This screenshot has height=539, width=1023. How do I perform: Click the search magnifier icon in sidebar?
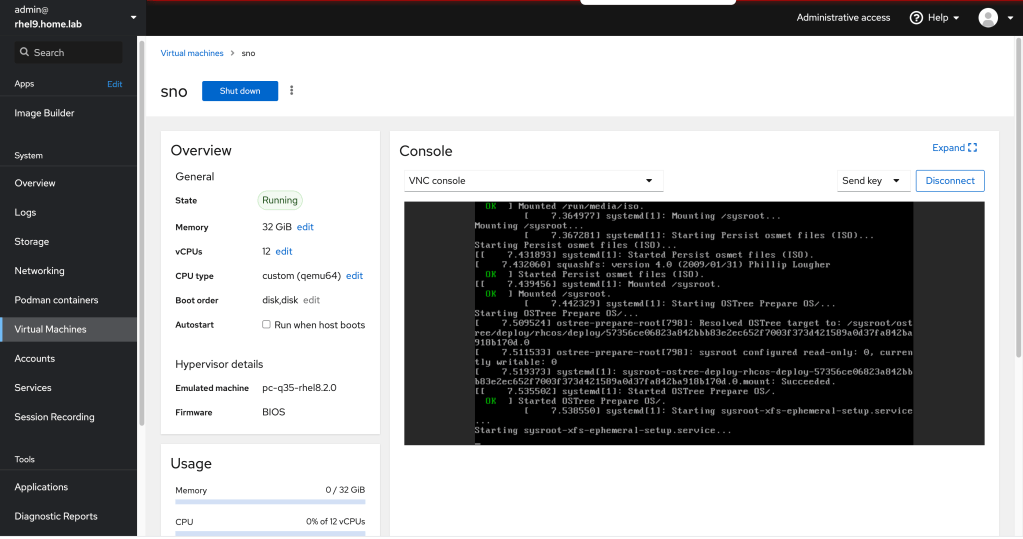(x=24, y=53)
